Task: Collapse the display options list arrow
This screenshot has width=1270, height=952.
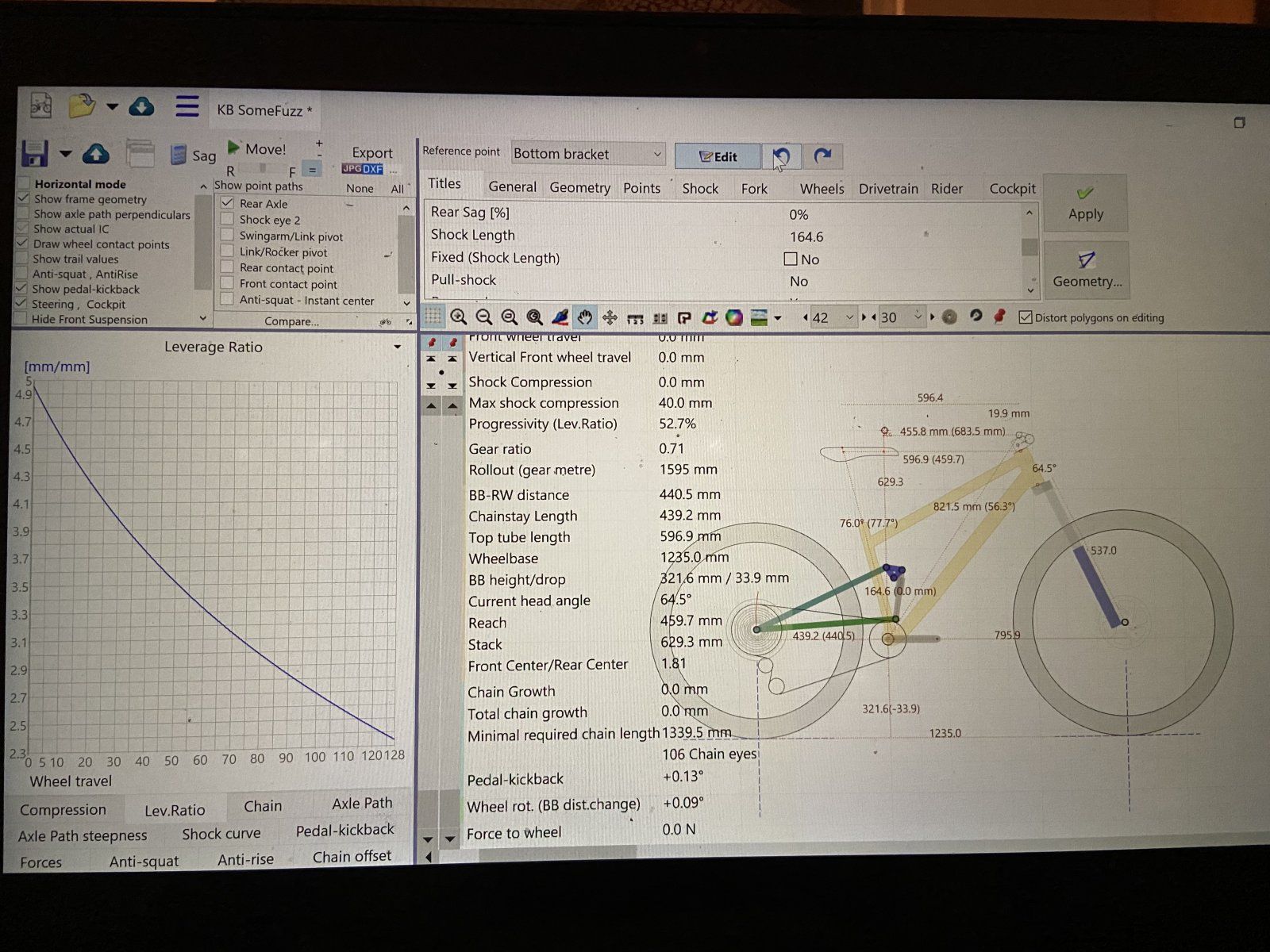Action: pyautogui.click(x=204, y=186)
